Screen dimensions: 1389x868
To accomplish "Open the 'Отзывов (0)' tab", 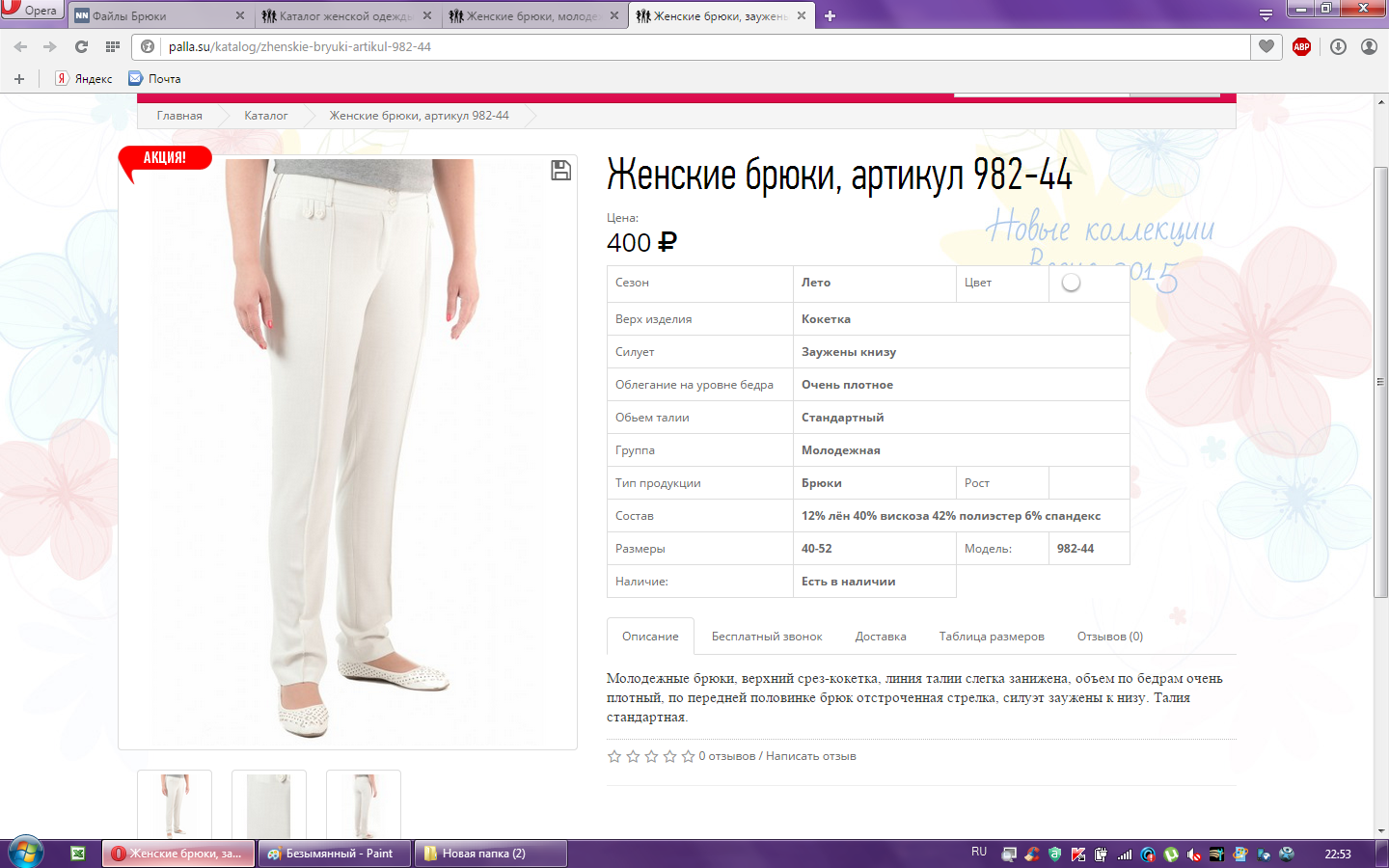I will coord(1110,637).
